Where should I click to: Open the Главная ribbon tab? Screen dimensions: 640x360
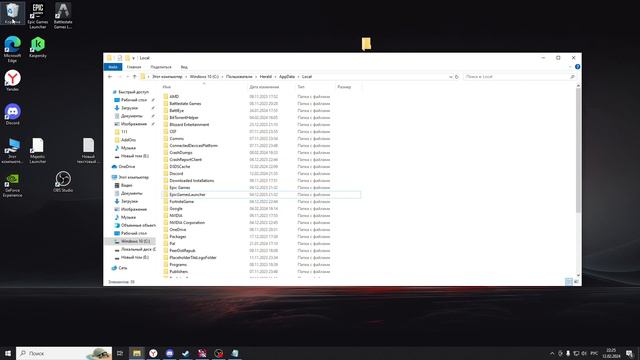point(134,67)
